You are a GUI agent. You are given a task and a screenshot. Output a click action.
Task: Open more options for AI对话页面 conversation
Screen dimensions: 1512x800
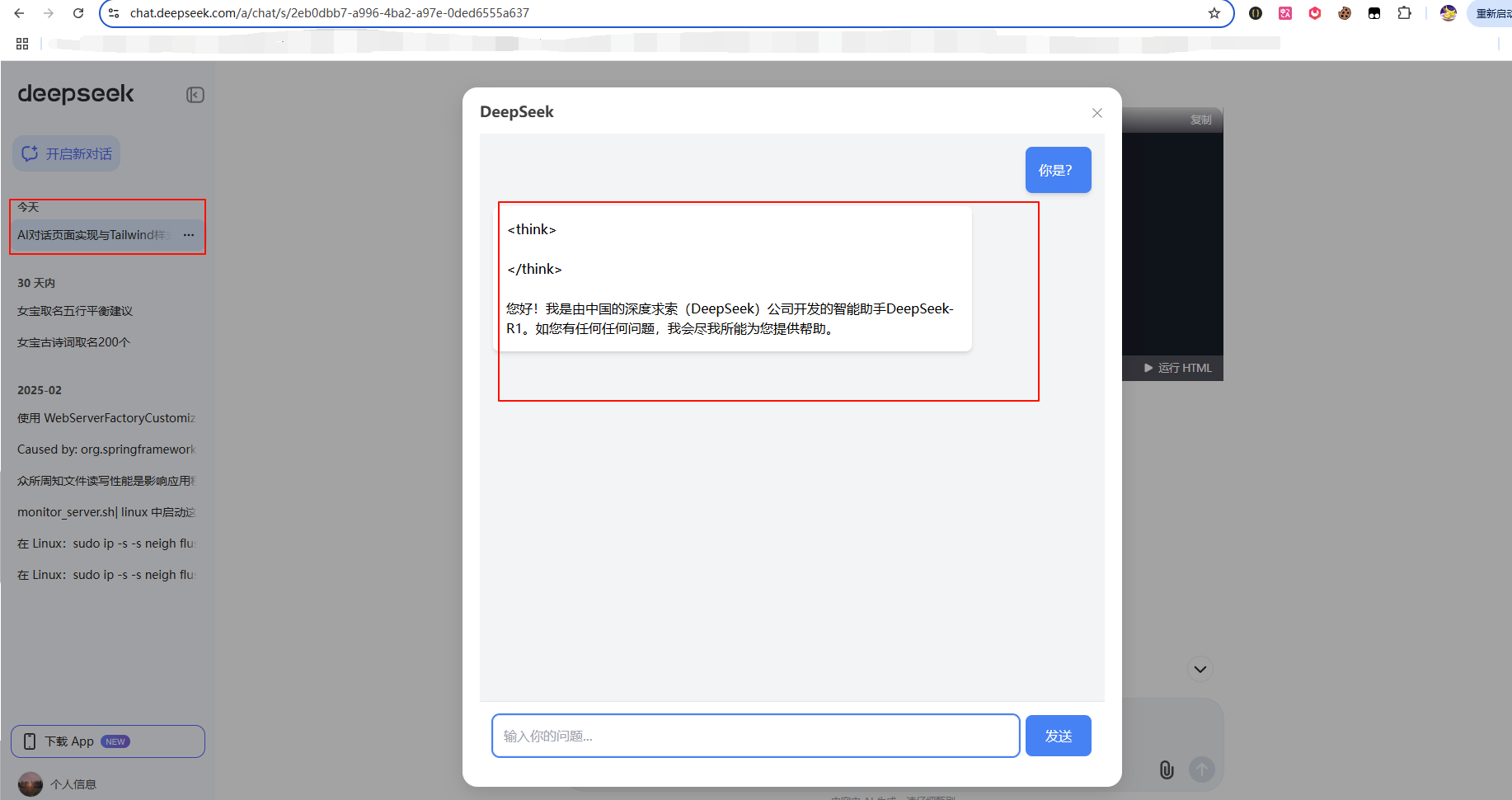tap(189, 235)
